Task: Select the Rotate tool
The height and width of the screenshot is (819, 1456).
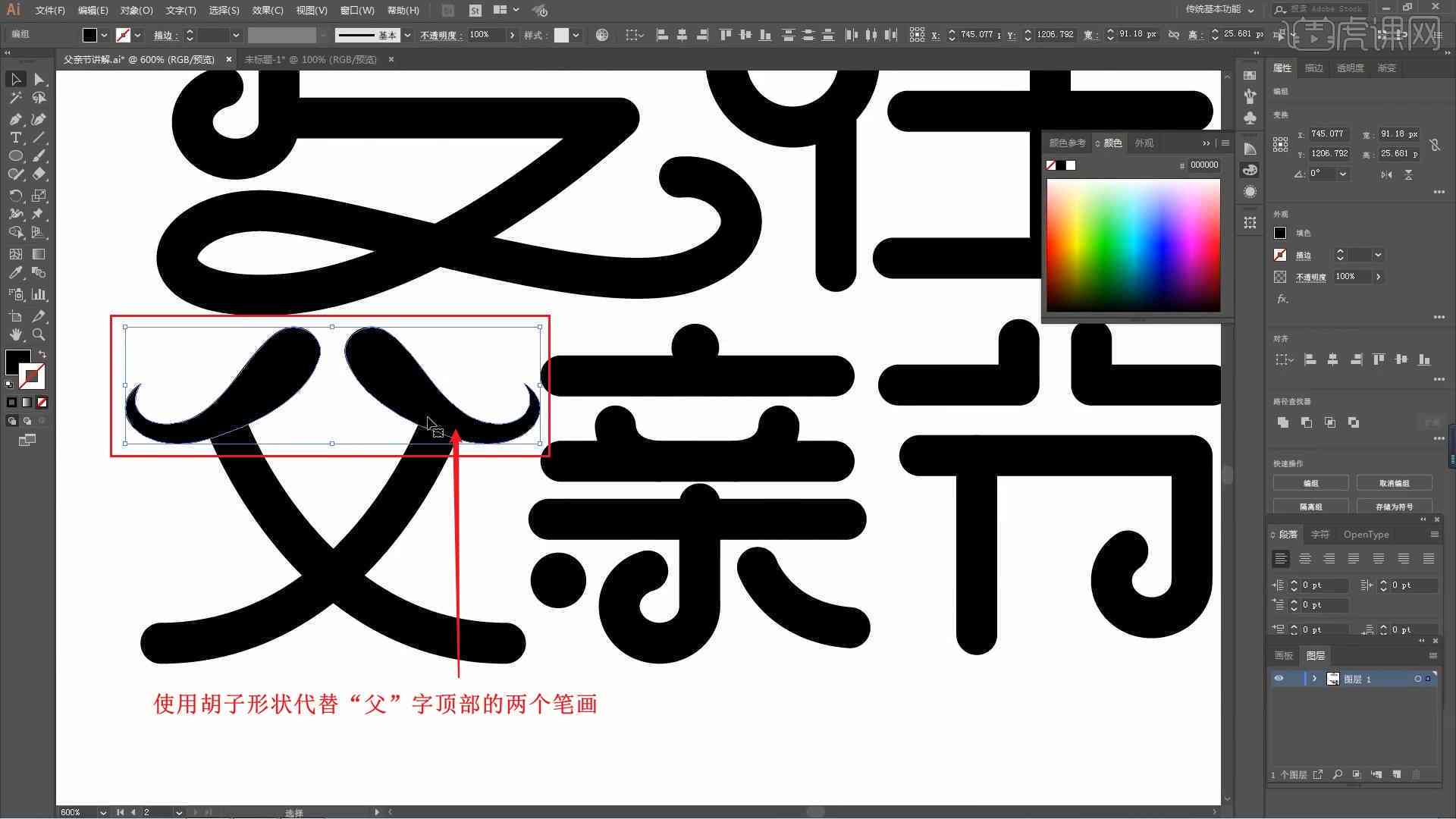Action: click(14, 195)
